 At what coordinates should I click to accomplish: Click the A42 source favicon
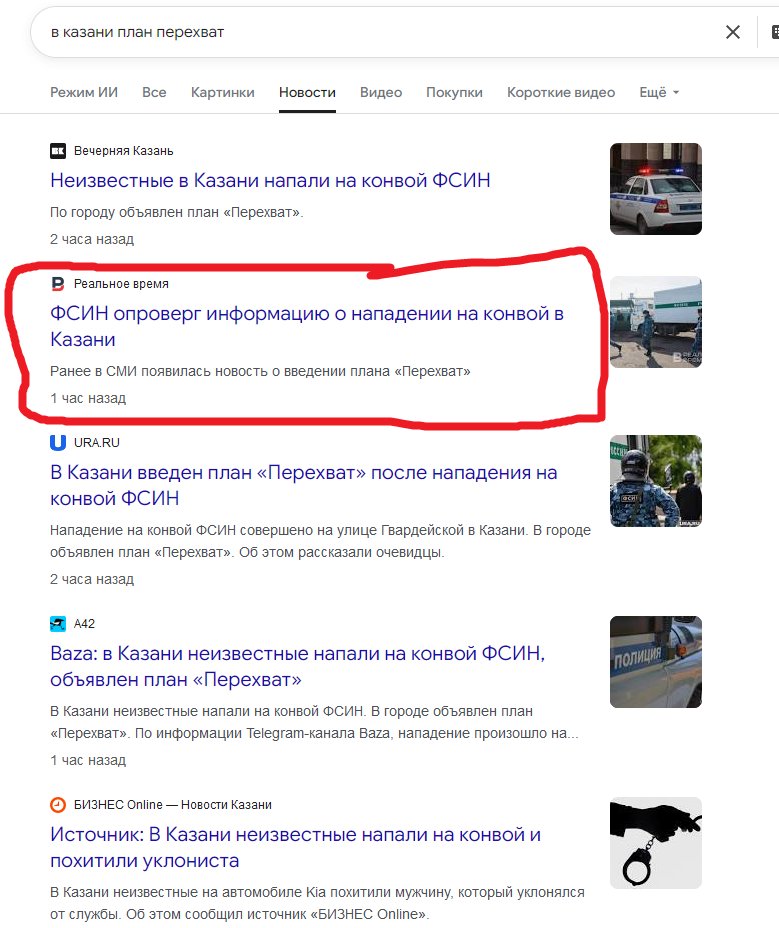tap(57, 624)
